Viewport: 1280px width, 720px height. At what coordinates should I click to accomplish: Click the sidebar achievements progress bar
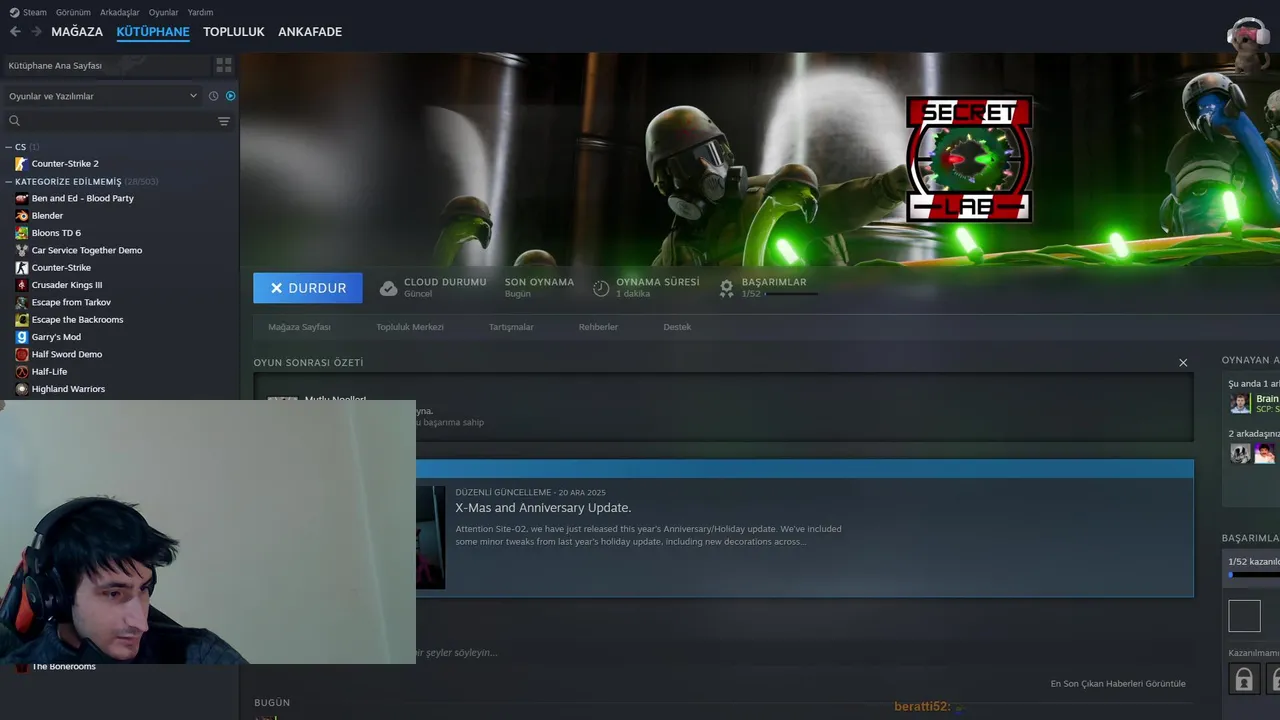(1254, 575)
